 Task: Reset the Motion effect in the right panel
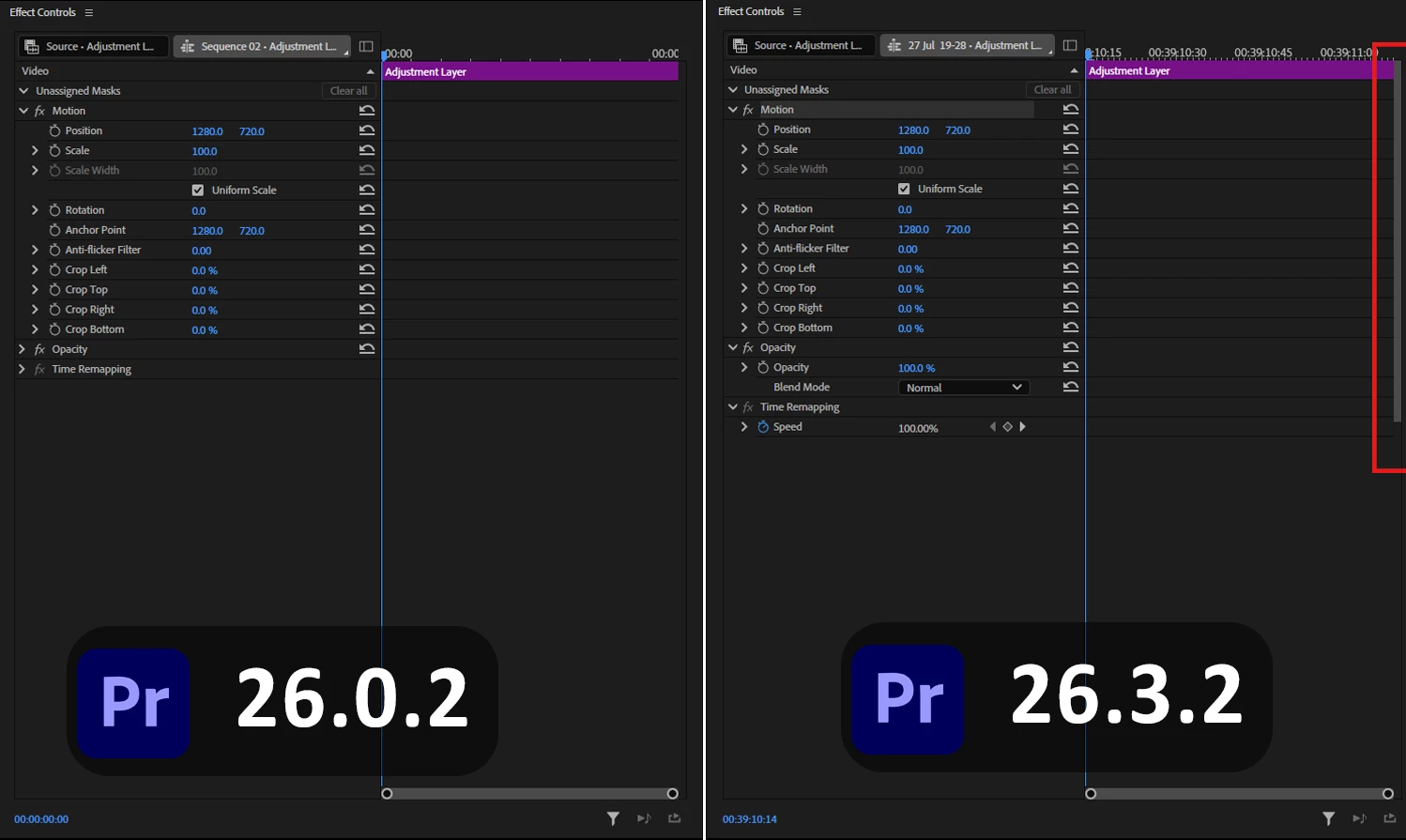[x=1071, y=110]
